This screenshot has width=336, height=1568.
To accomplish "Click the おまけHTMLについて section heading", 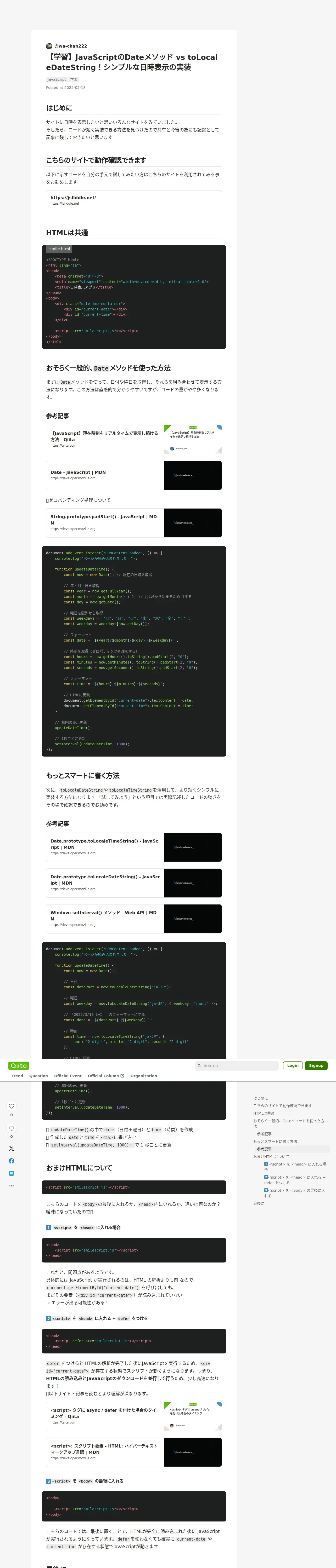I will [79, 1168].
